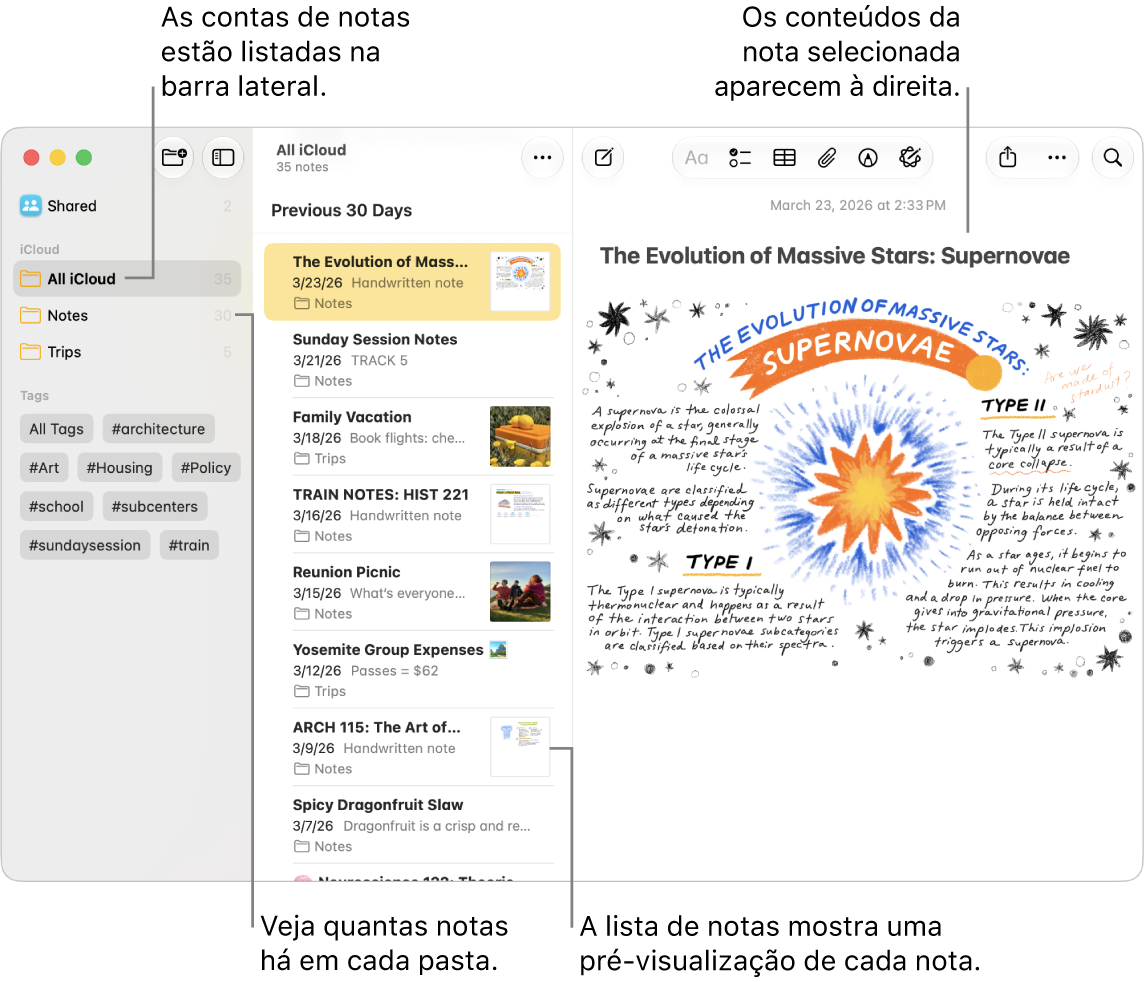The width and height of the screenshot is (1146, 982).
Task: Share the current note
Action: click(x=1008, y=157)
